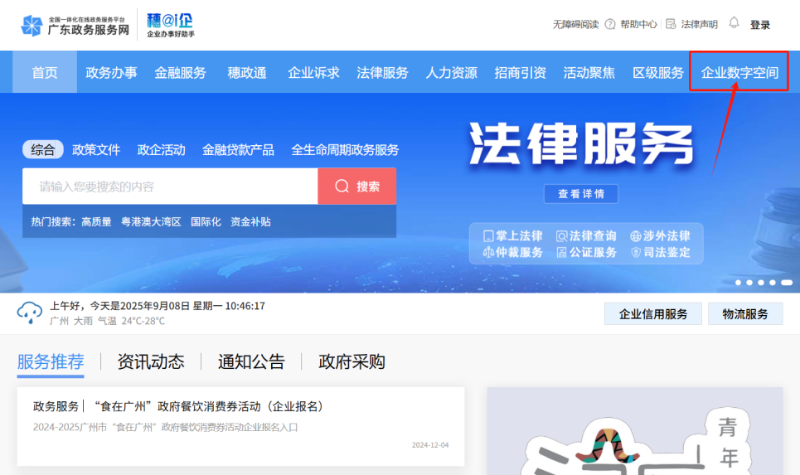Image resolution: width=800 pixels, height=475 pixels.
Task: Open the 金融服务 navigation menu
Action: point(180,72)
